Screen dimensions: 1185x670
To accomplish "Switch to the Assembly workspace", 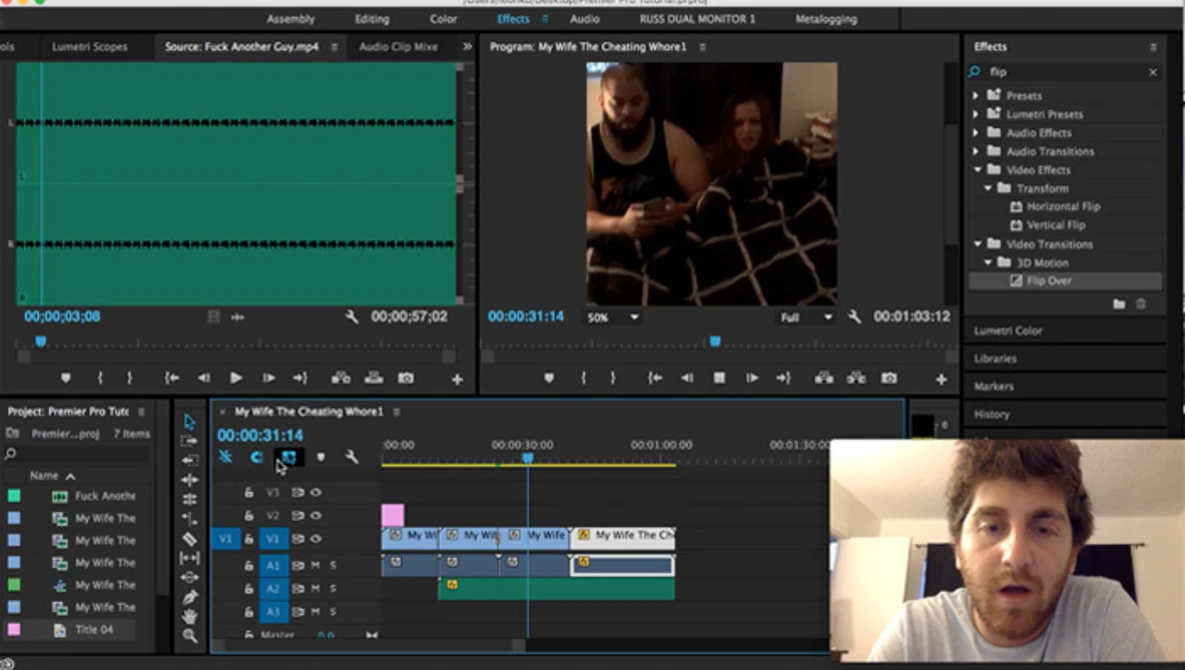I will (x=290, y=19).
